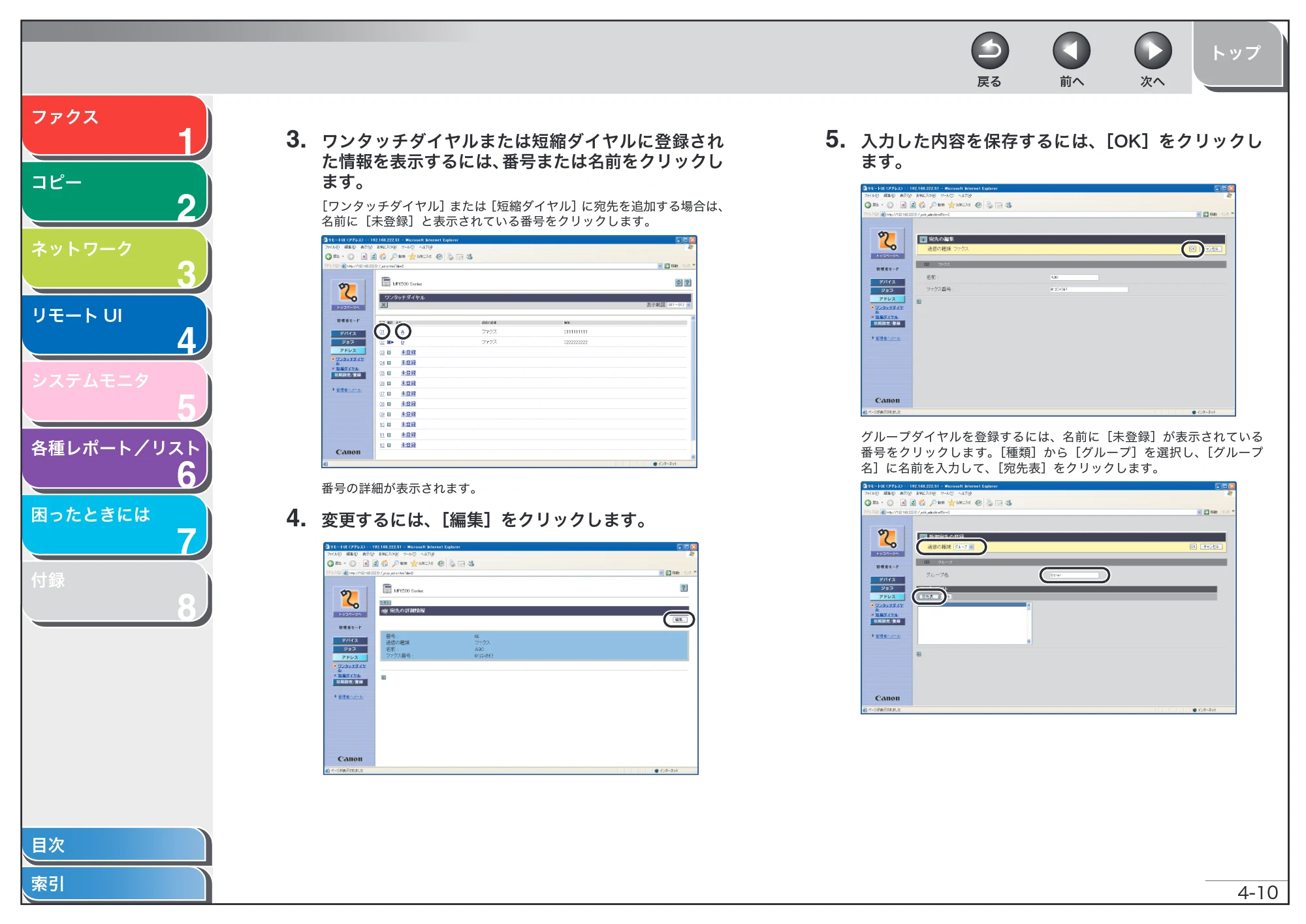Click Remote UI top-page icon in one-touch dial screenshot

pos(347,295)
